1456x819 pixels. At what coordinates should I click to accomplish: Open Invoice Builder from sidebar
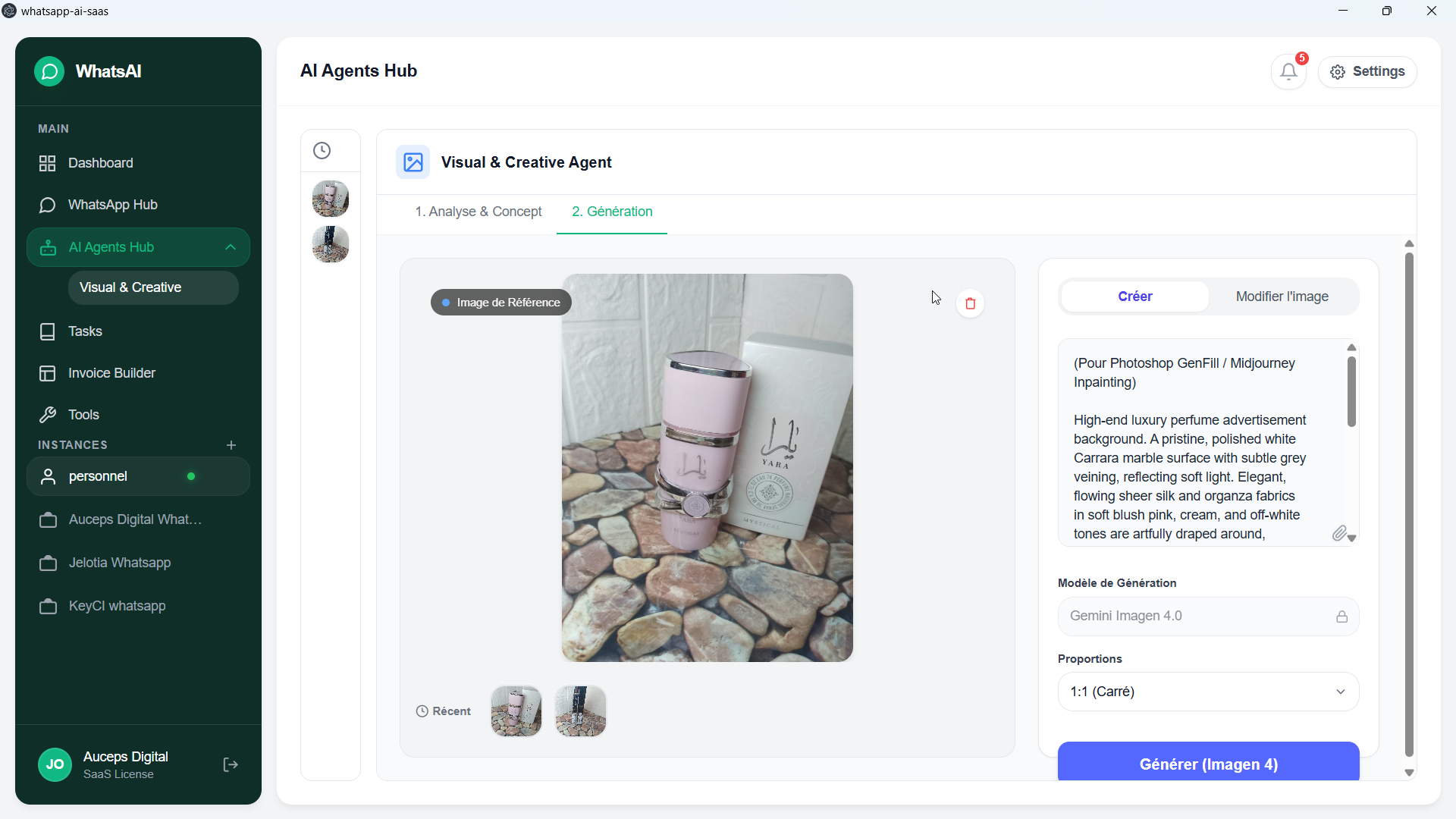point(111,373)
